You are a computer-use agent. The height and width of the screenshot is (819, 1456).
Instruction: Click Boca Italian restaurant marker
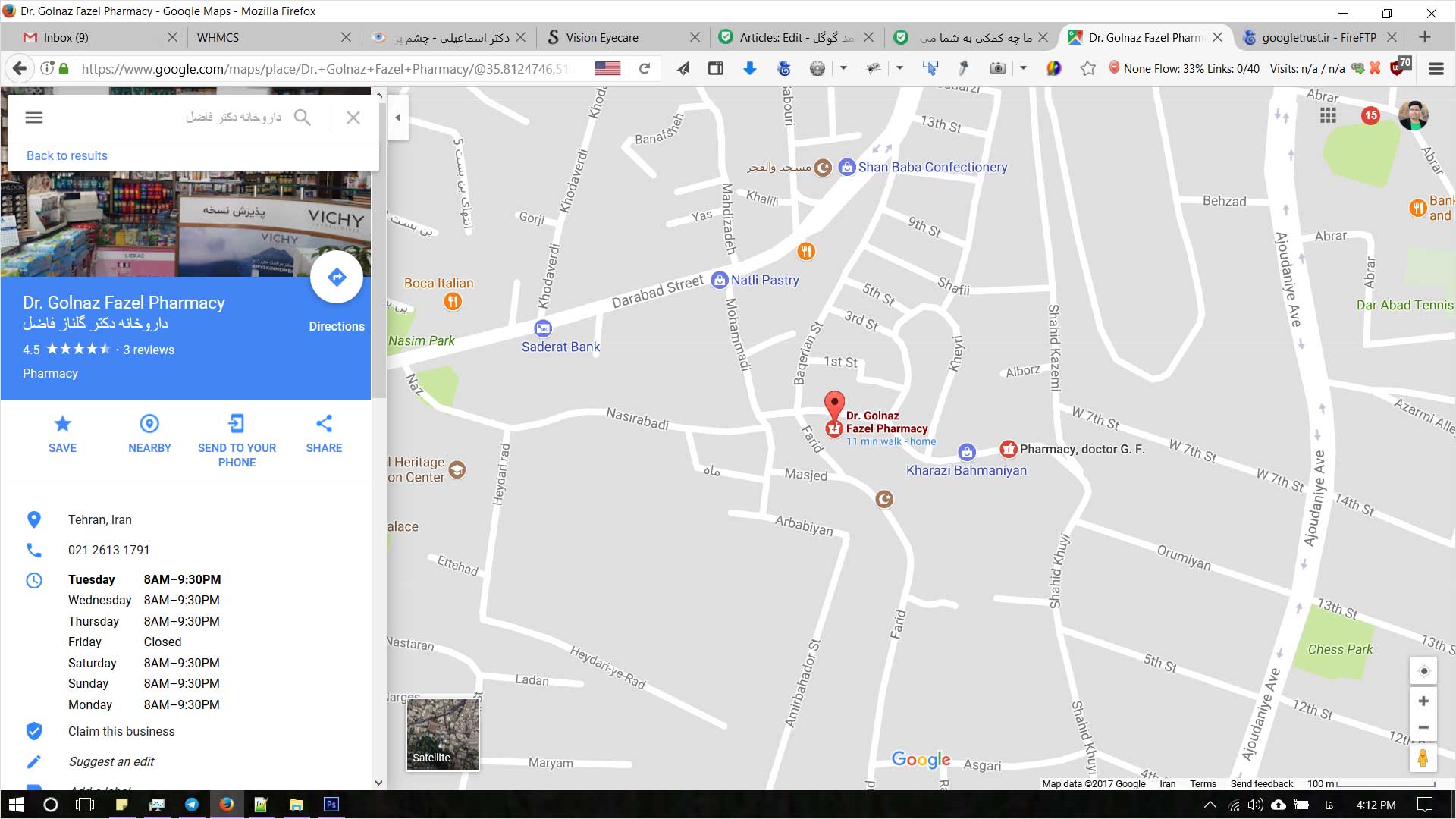(x=453, y=302)
